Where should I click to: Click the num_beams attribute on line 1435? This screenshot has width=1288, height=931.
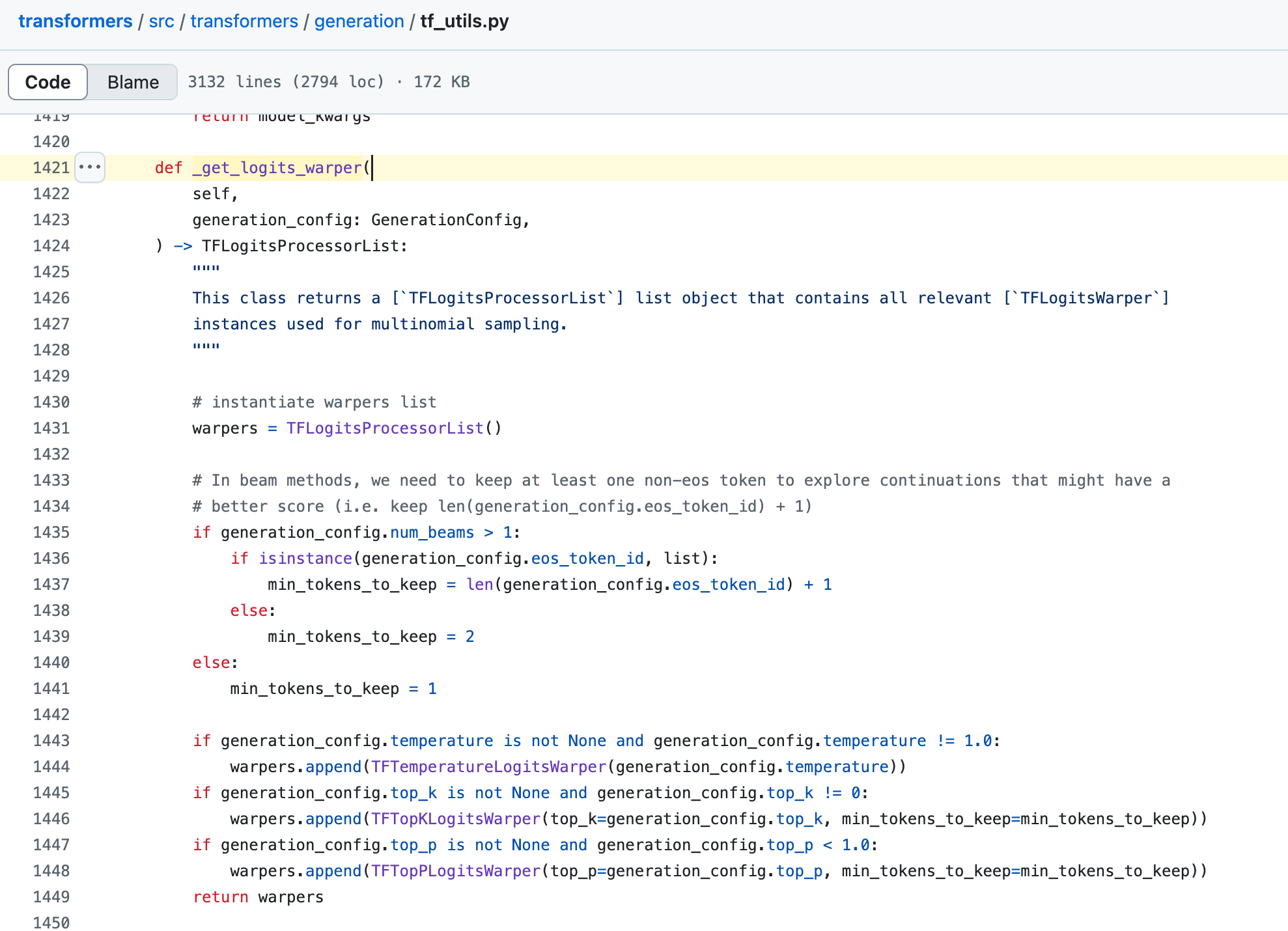pos(432,532)
